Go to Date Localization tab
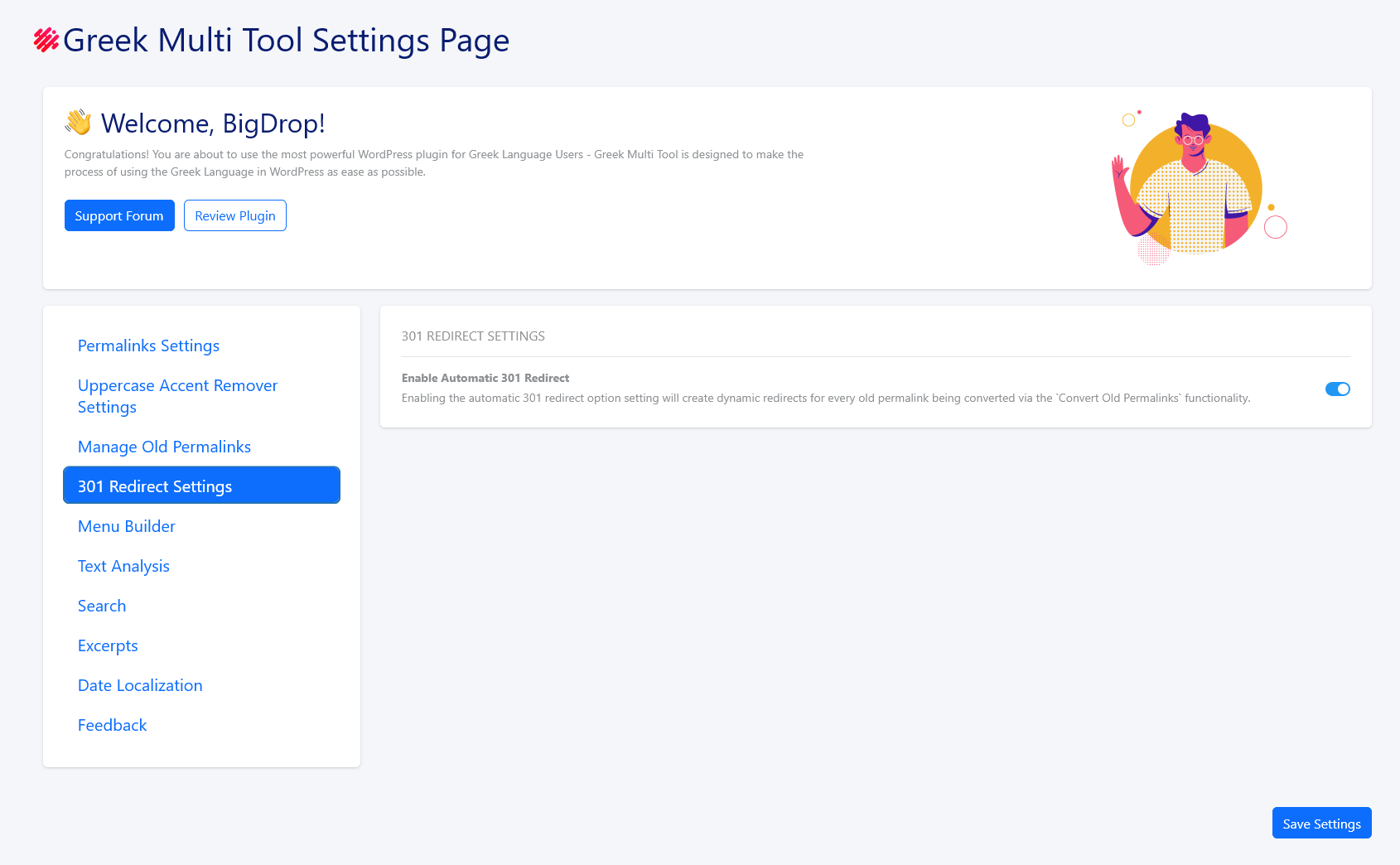This screenshot has width=1400, height=865. (x=140, y=685)
